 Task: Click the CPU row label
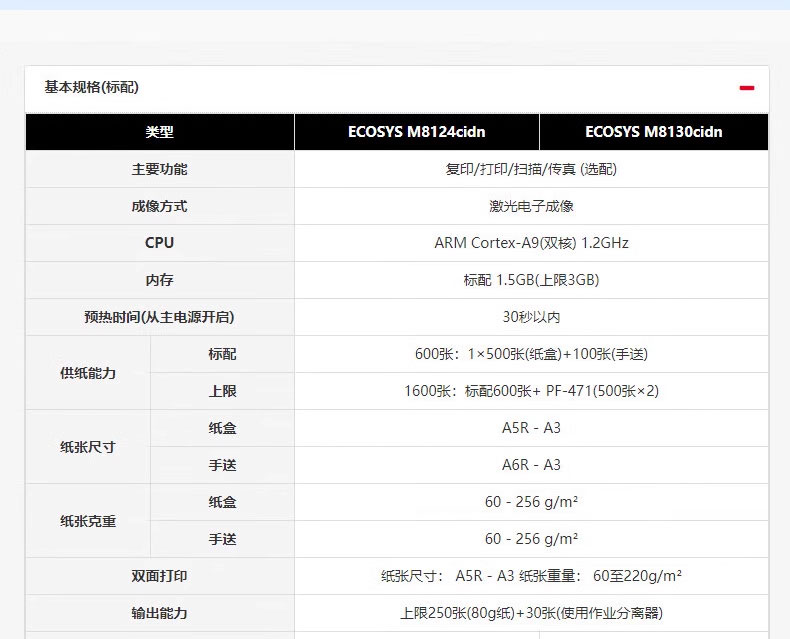159,243
